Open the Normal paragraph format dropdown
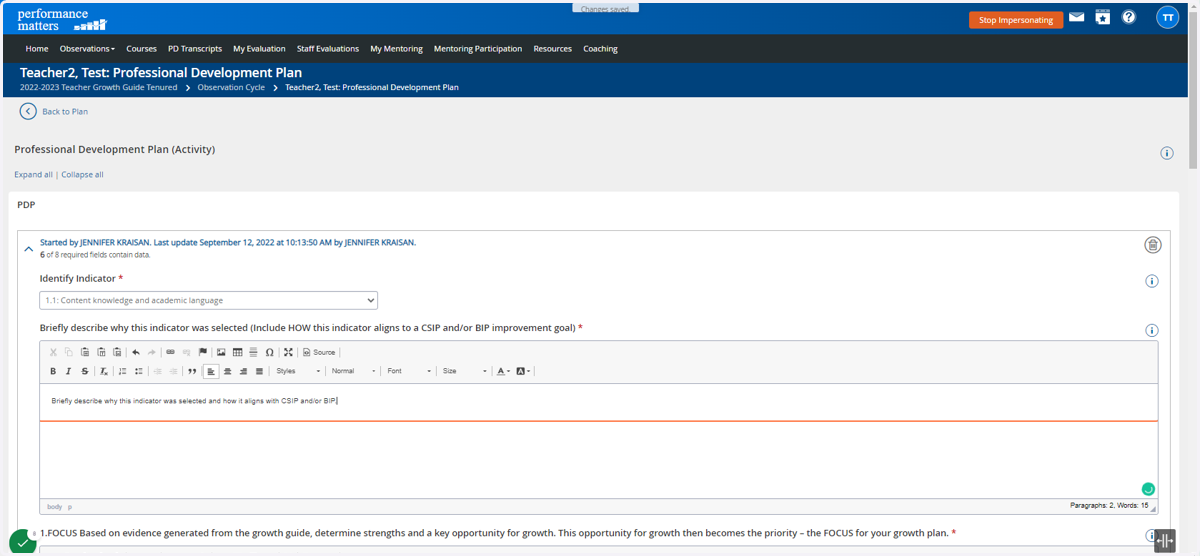 (x=353, y=371)
